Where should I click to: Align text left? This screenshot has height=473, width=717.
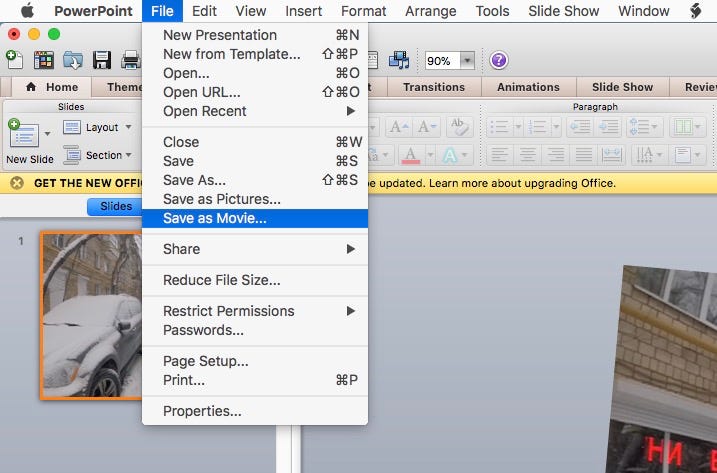pos(499,155)
